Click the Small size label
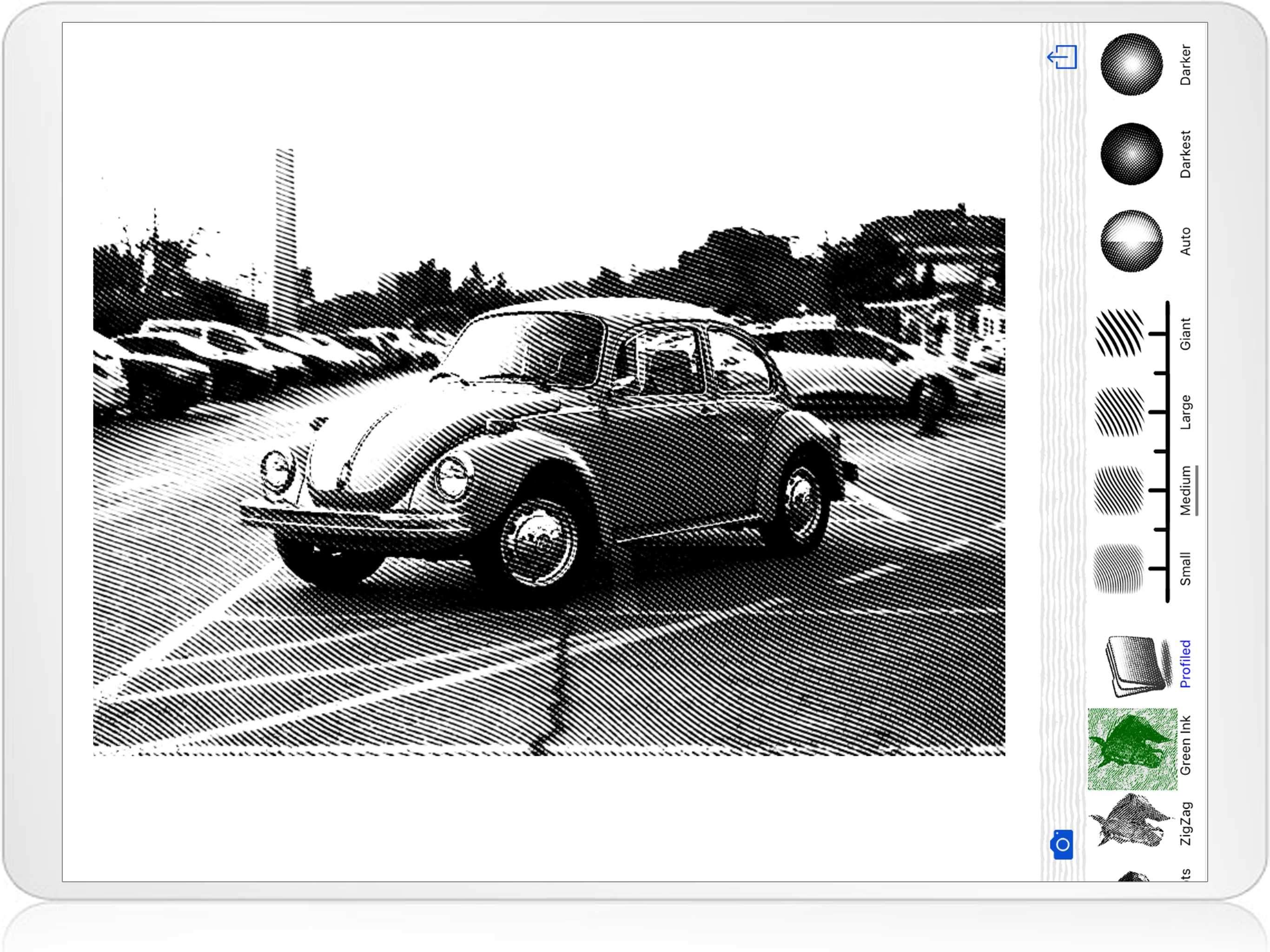The image size is (1270, 952). pyautogui.click(x=1185, y=569)
